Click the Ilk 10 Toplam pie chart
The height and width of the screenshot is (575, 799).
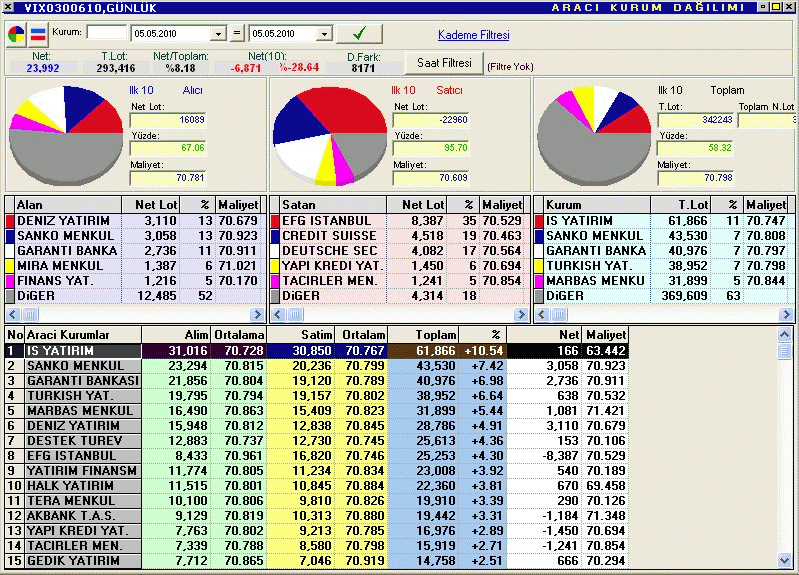tap(594, 135)
